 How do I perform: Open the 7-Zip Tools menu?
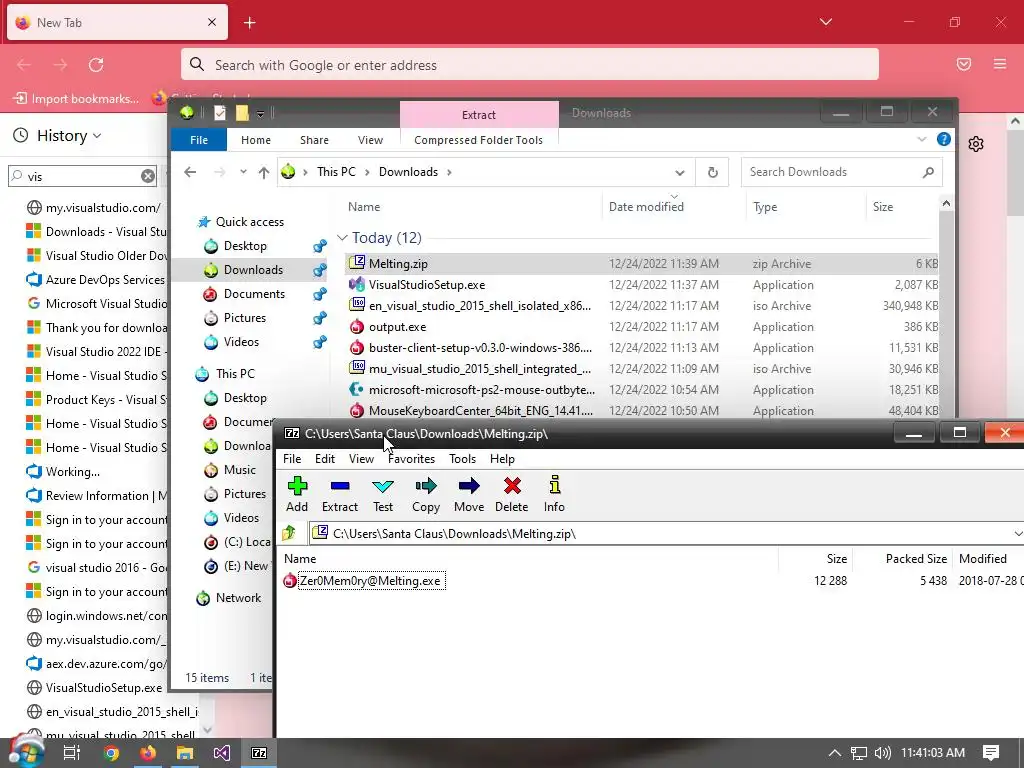click(x=462, y=458)
